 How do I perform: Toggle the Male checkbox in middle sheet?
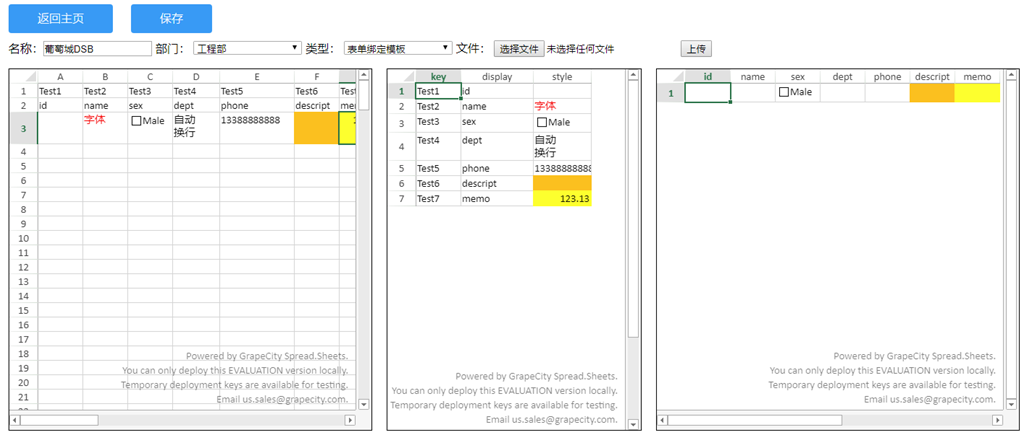coord(542,122)
